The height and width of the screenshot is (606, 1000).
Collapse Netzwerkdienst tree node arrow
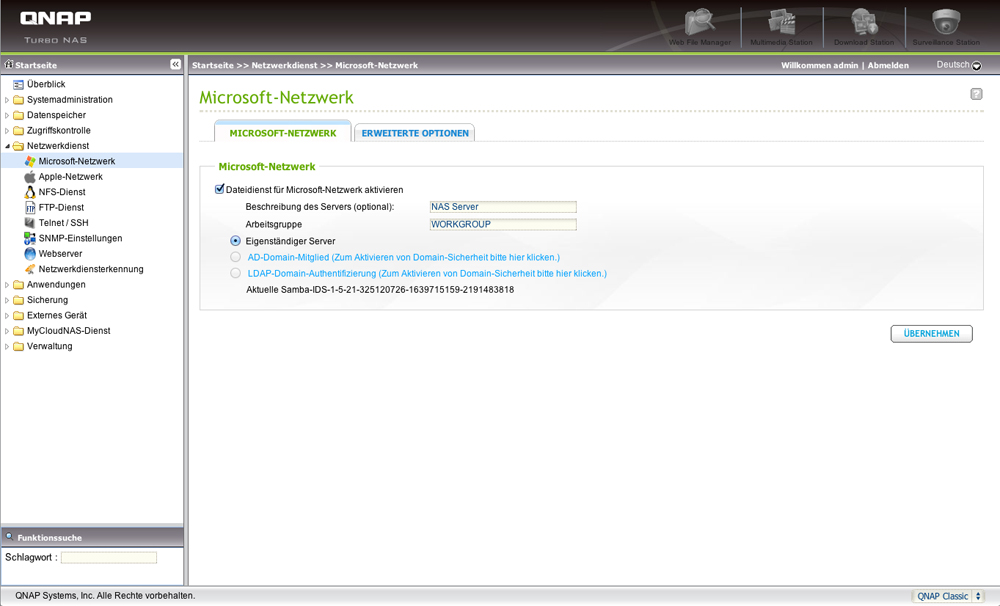(x=7, y=146)
